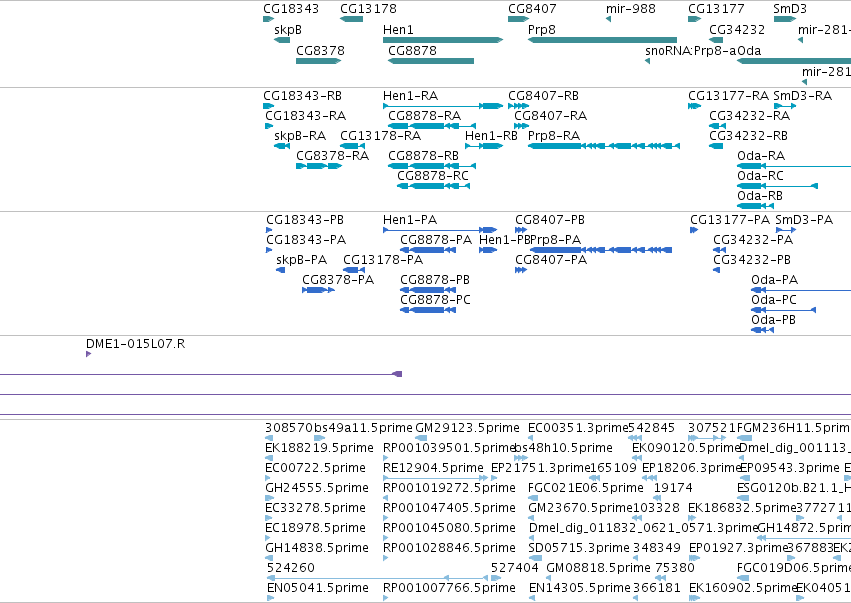Select the GM29123.5prime EST label
Screen dimensions: 851x603
point(467,429)
